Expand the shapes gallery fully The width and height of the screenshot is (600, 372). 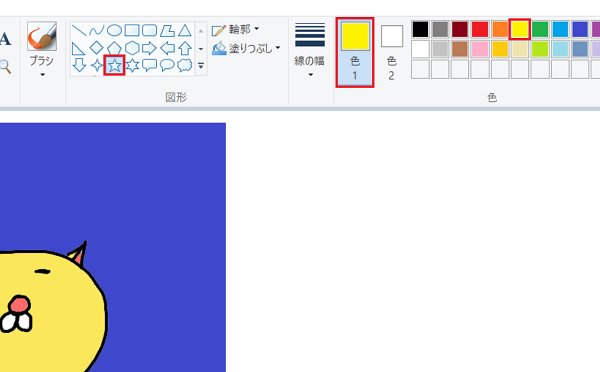pyautogui.click(x=201, y=66)
